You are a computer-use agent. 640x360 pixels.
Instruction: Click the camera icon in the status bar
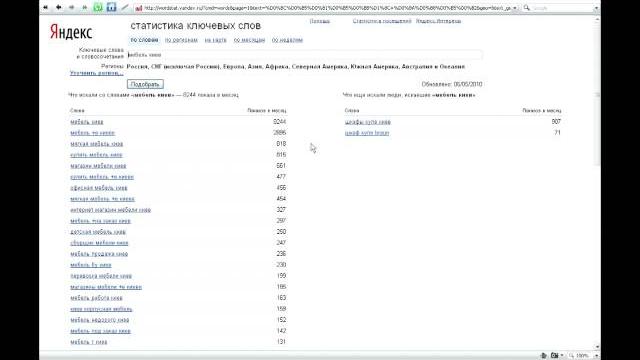pyautogui.click(x=554, y=356)
